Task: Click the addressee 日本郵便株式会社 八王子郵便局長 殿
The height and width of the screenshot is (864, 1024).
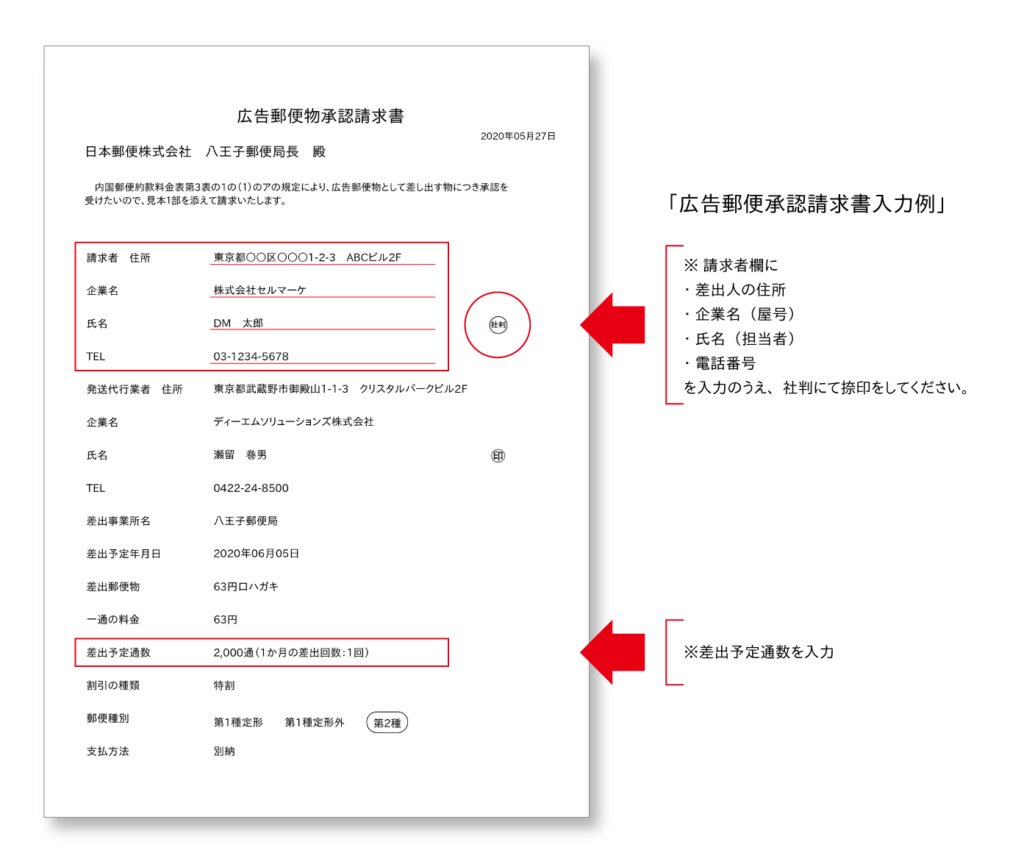Action: (x=205, y=152)
